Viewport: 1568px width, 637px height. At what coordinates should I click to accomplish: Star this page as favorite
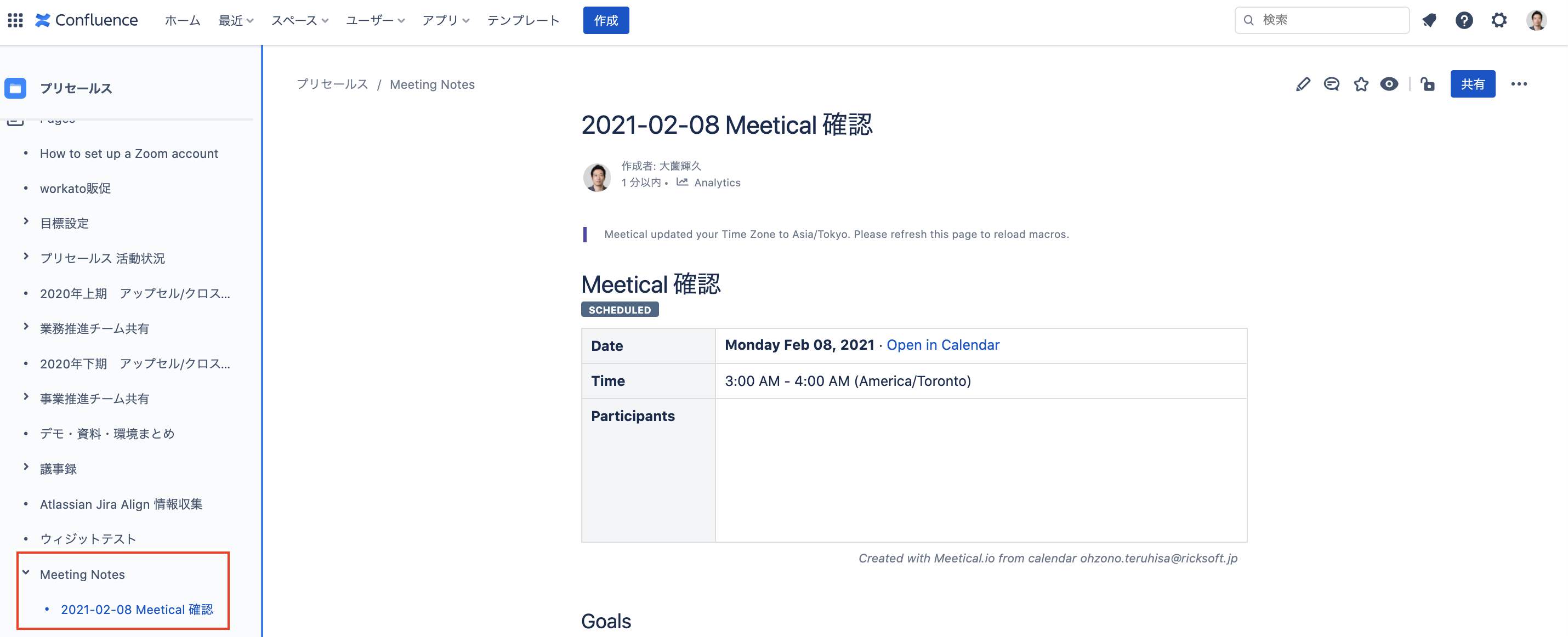coord(1361,84)
